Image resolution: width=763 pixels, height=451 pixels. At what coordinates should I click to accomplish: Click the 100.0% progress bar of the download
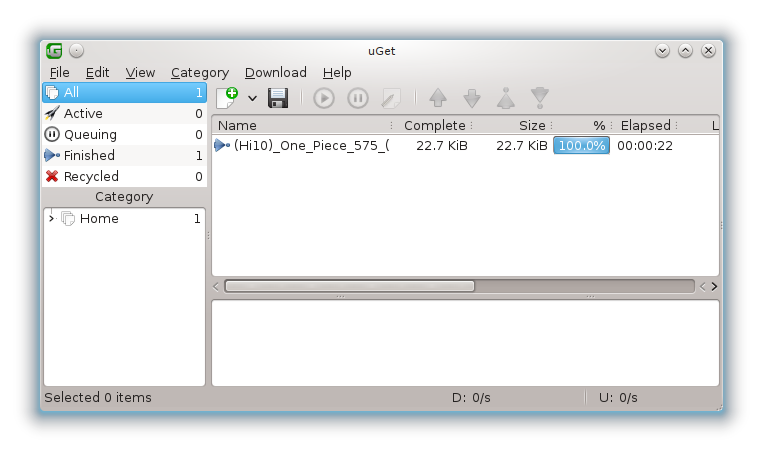[x=581, y=145]
